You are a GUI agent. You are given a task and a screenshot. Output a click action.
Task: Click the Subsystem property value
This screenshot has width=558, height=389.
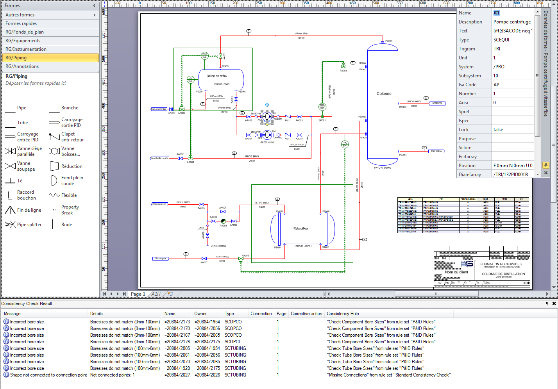tap(513, 75)
